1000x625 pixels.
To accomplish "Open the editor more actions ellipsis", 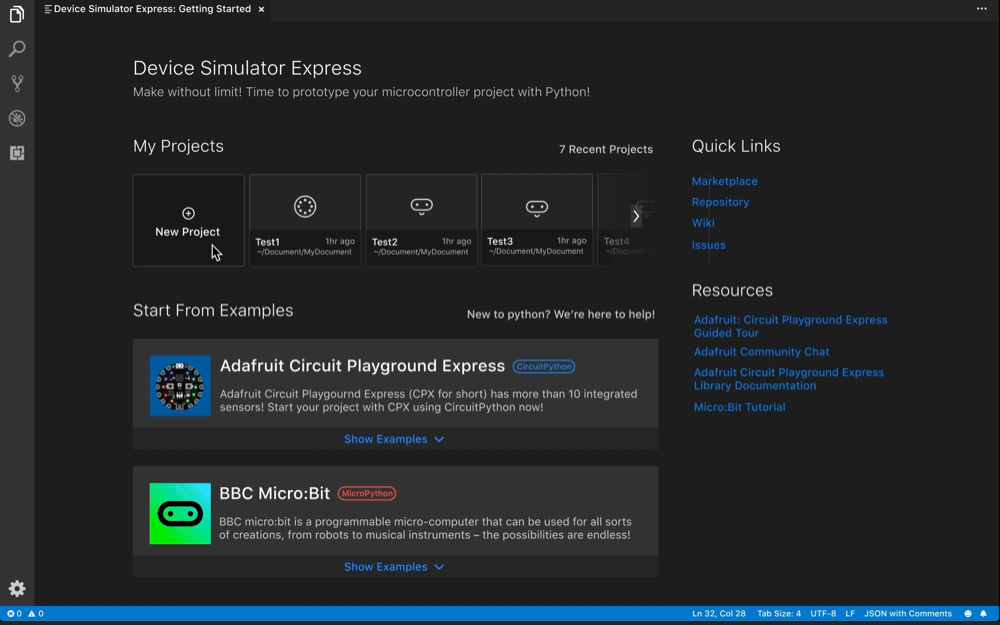I will (x=982, y=8).
